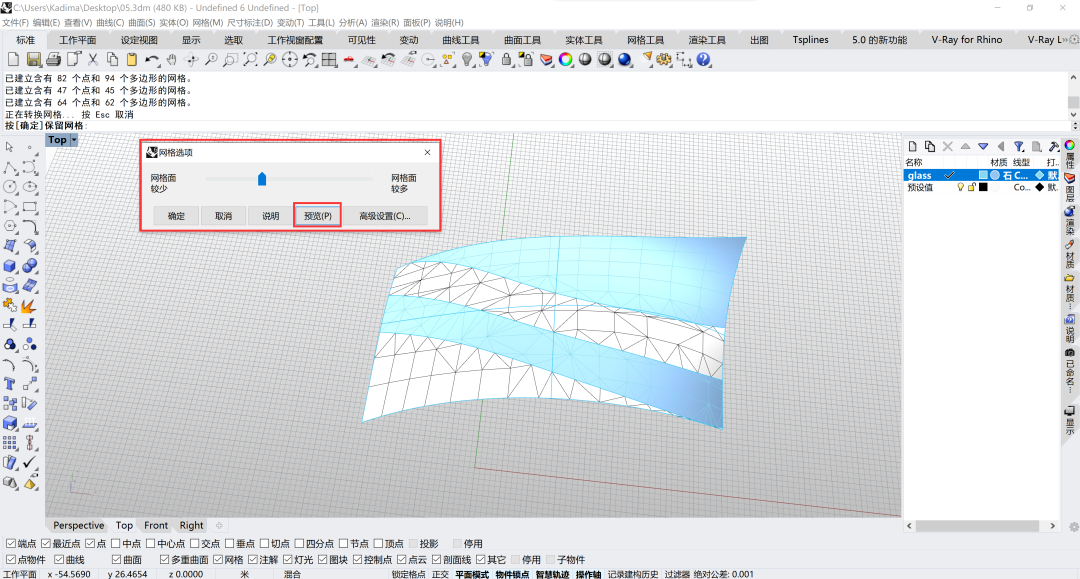Viewport: 1080px width, 579px height.
Task: Click the black color swatch of 预设值 layer
Action: pyautogui.click(x=983, y=187)
